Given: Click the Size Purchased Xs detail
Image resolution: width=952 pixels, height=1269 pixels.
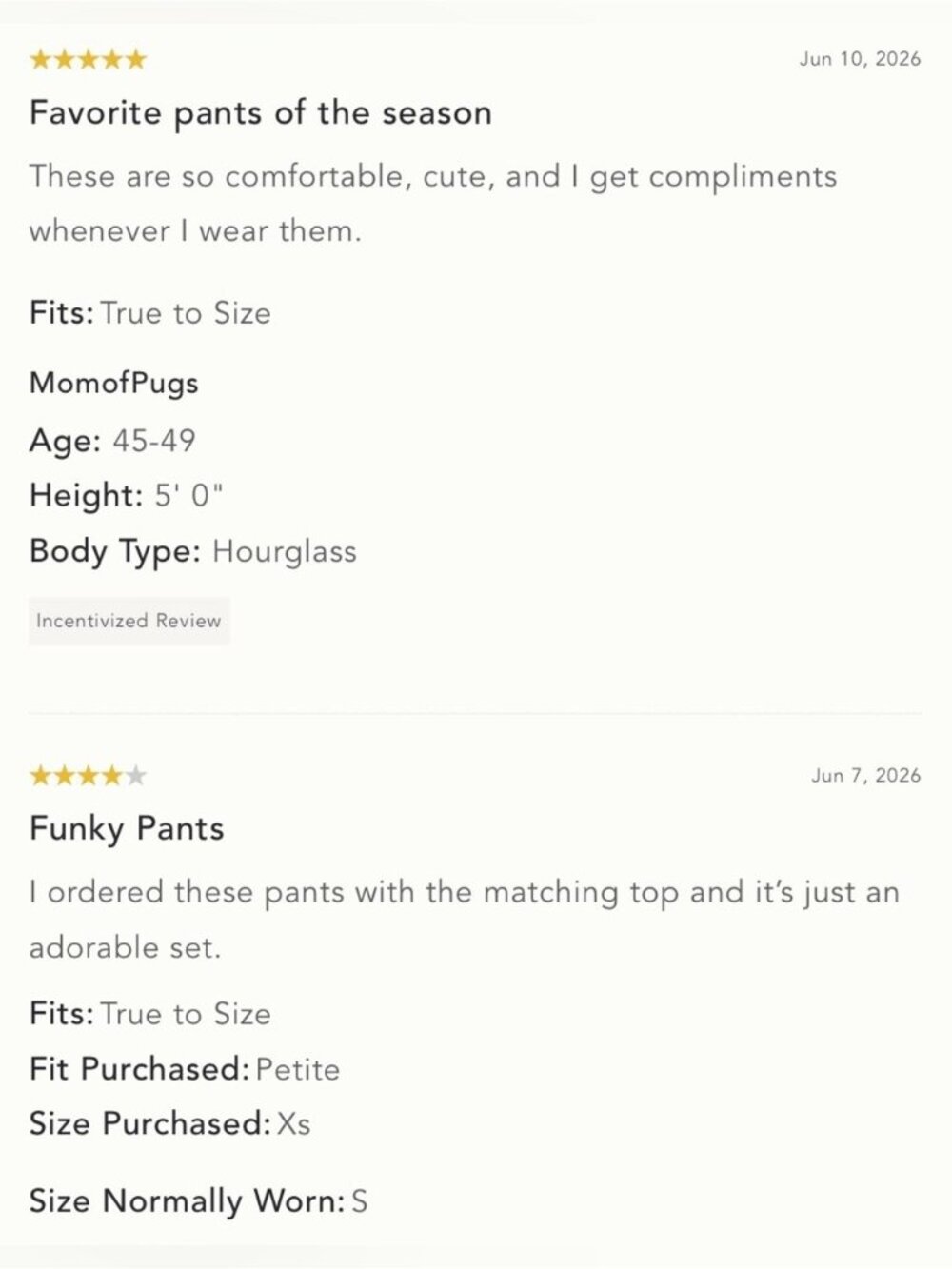Looking at the screenshot, I should pyautogui.click(x=170, y=1124).
